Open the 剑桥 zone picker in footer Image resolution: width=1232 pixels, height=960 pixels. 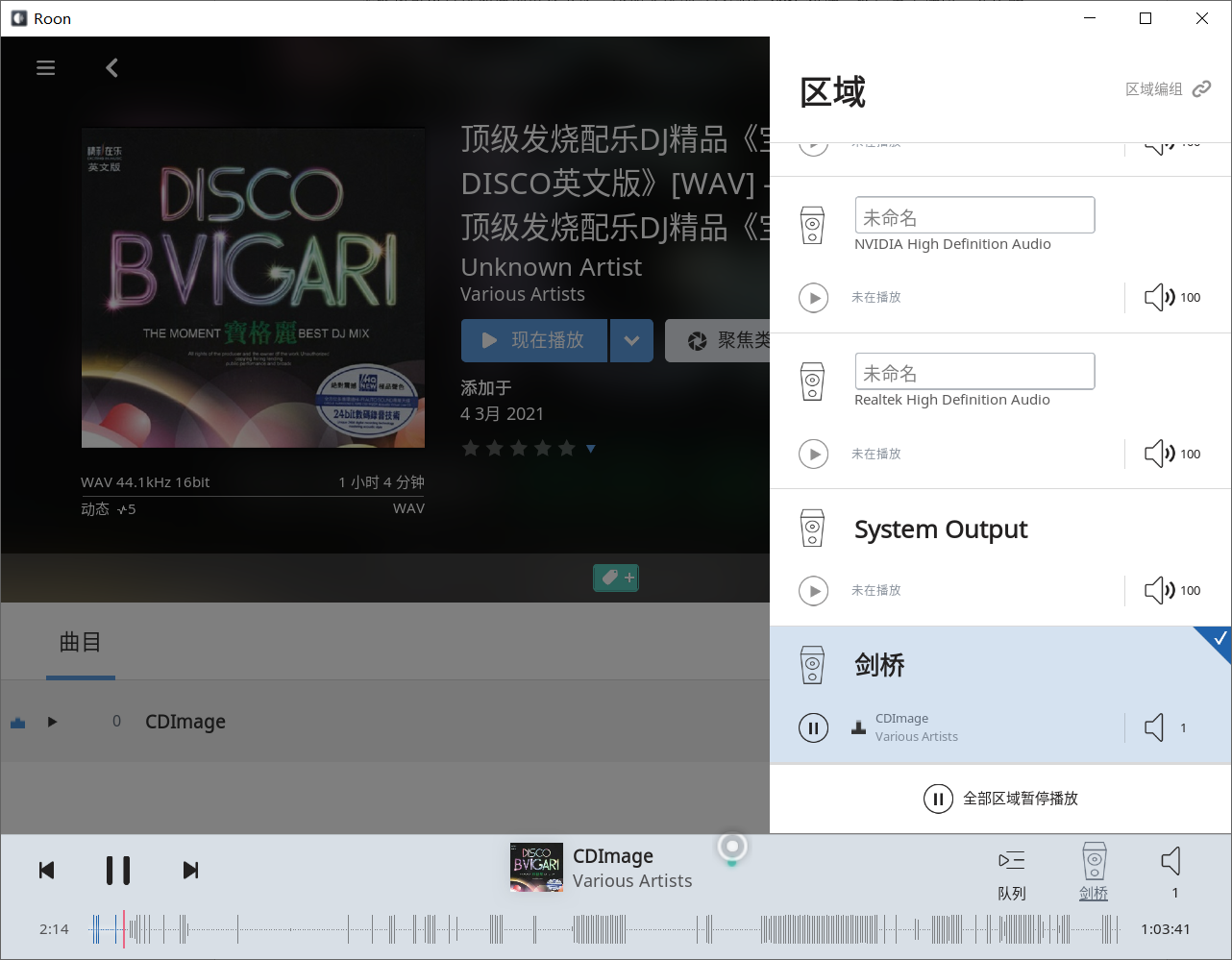[x=1094, y=873]
